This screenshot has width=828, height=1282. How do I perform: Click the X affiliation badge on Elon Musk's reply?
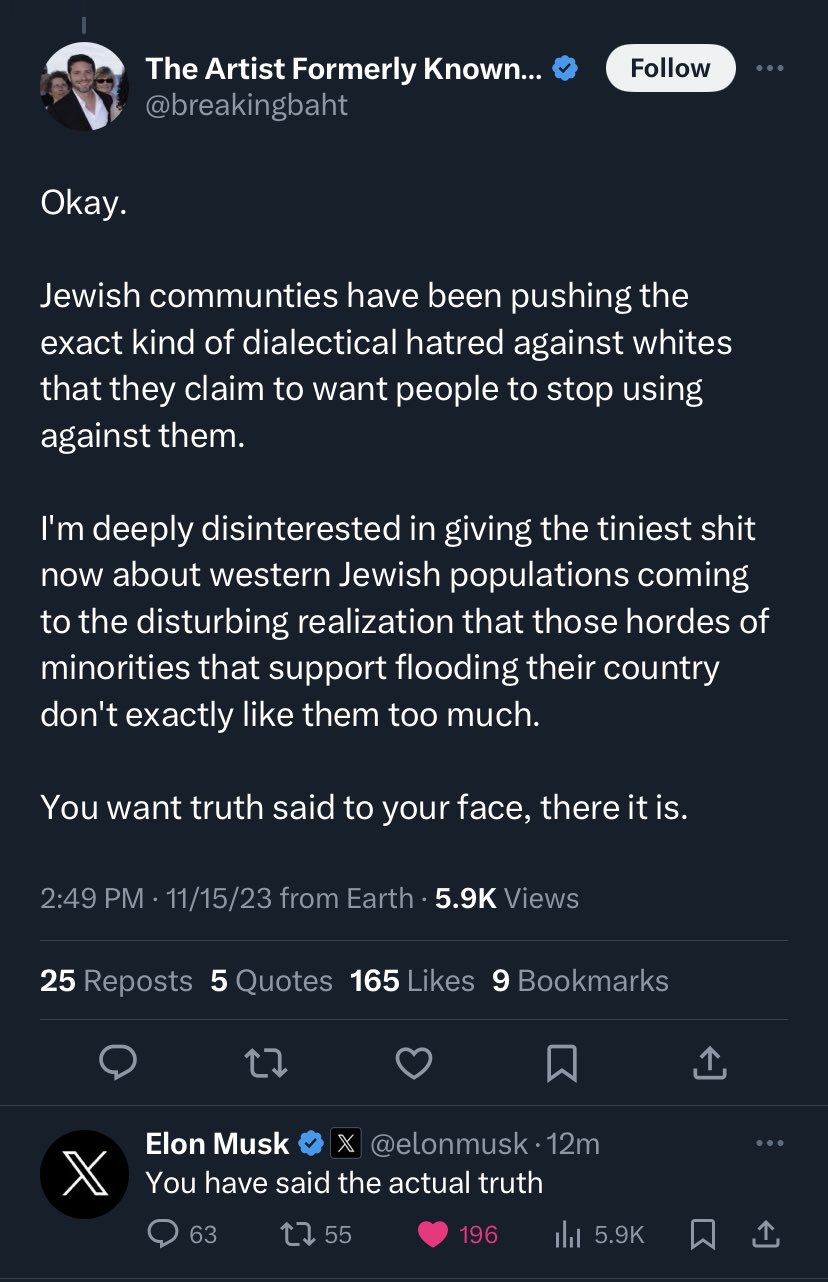[x=347, y=1143]
